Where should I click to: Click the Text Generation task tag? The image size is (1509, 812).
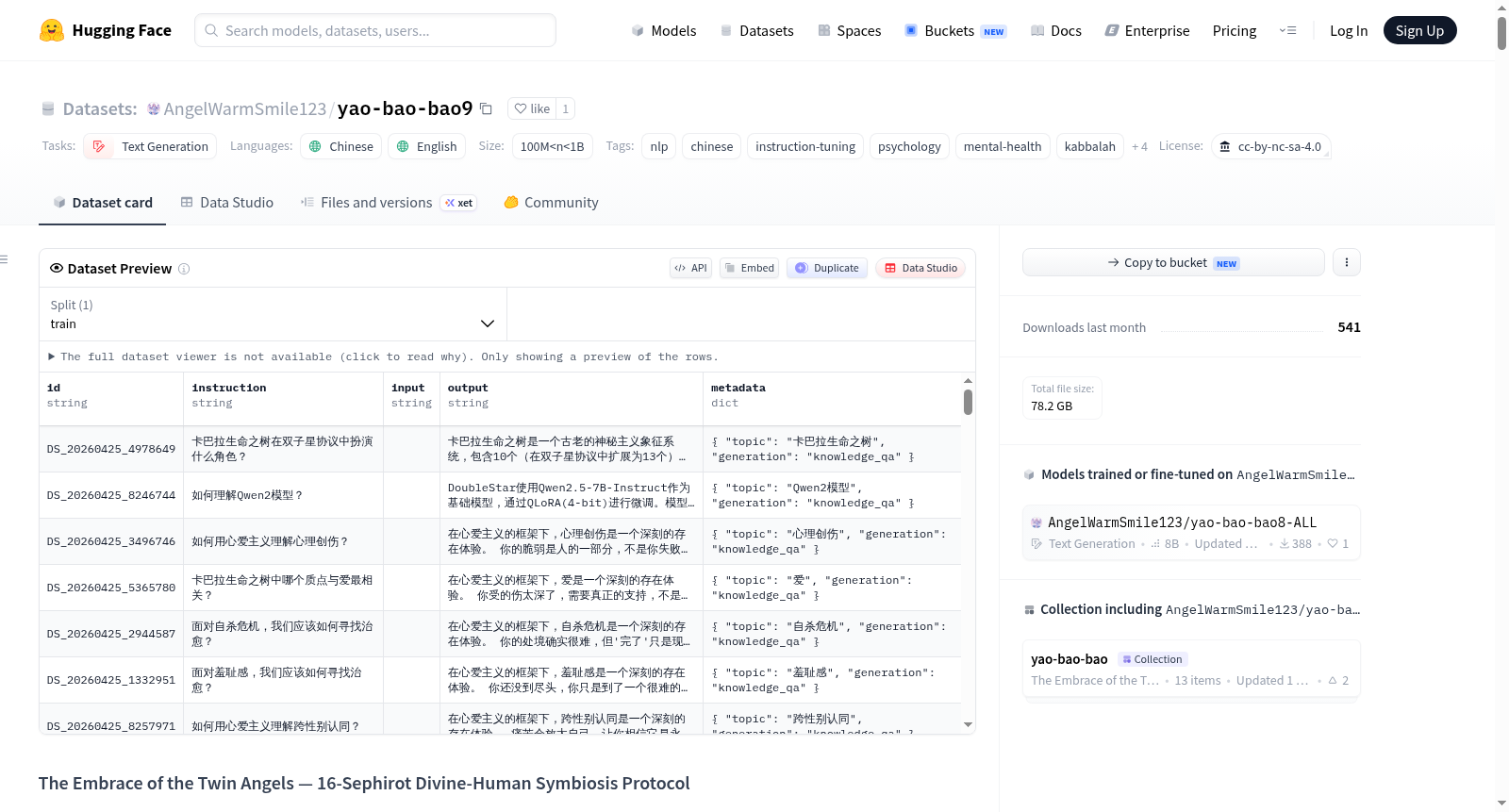coord(150,146)
